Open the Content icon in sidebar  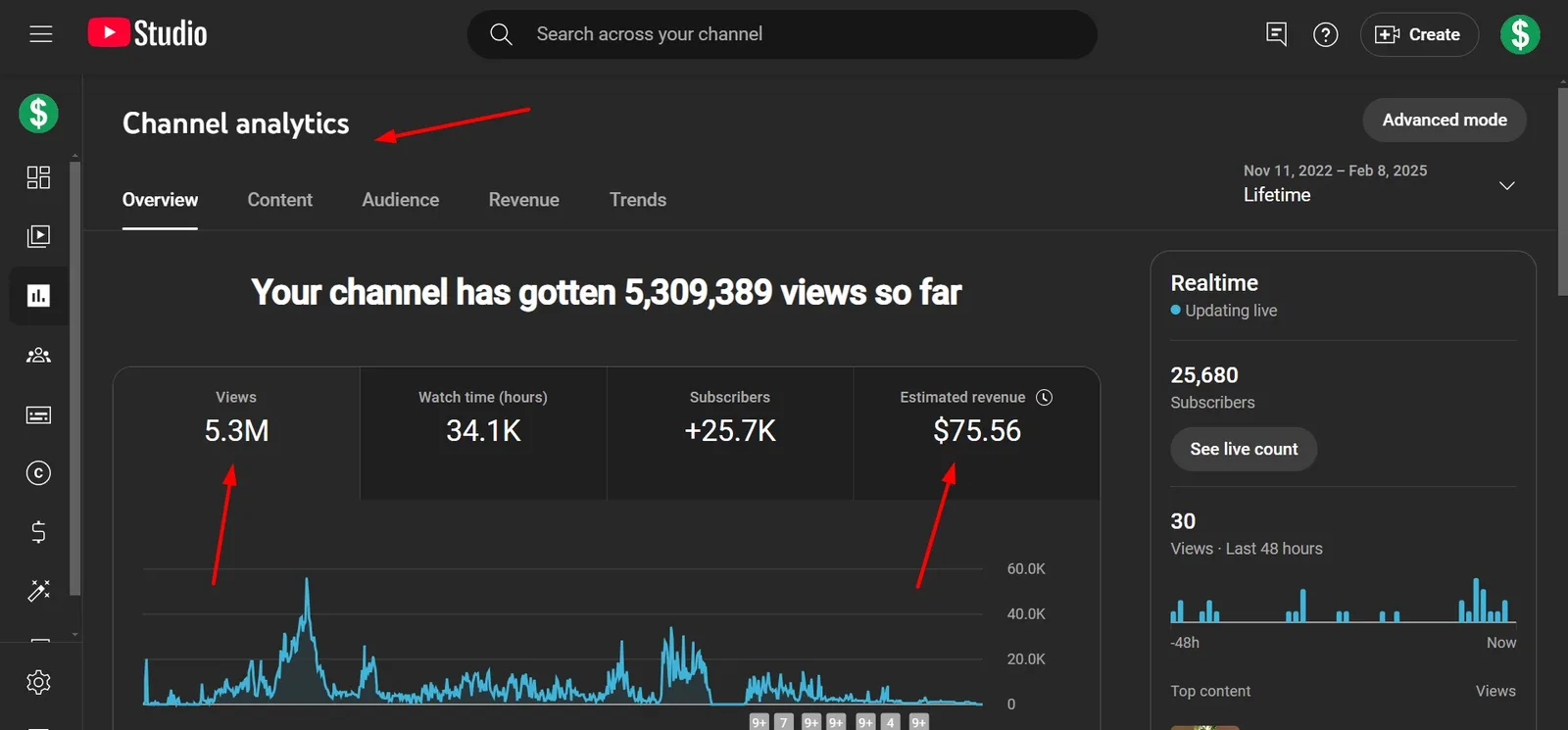tap(38, 236)
